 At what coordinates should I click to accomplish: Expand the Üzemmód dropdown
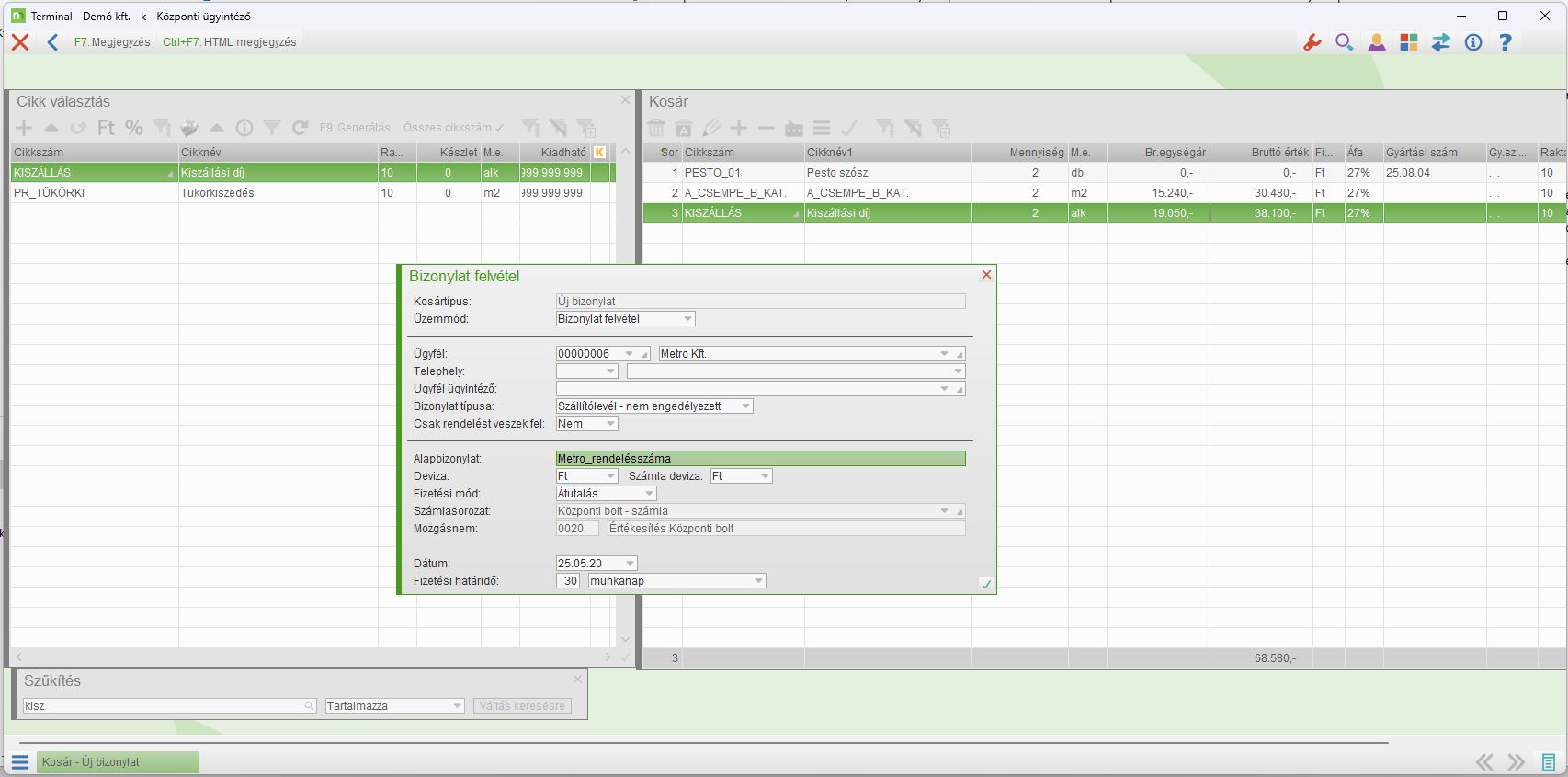pos(687,319)
